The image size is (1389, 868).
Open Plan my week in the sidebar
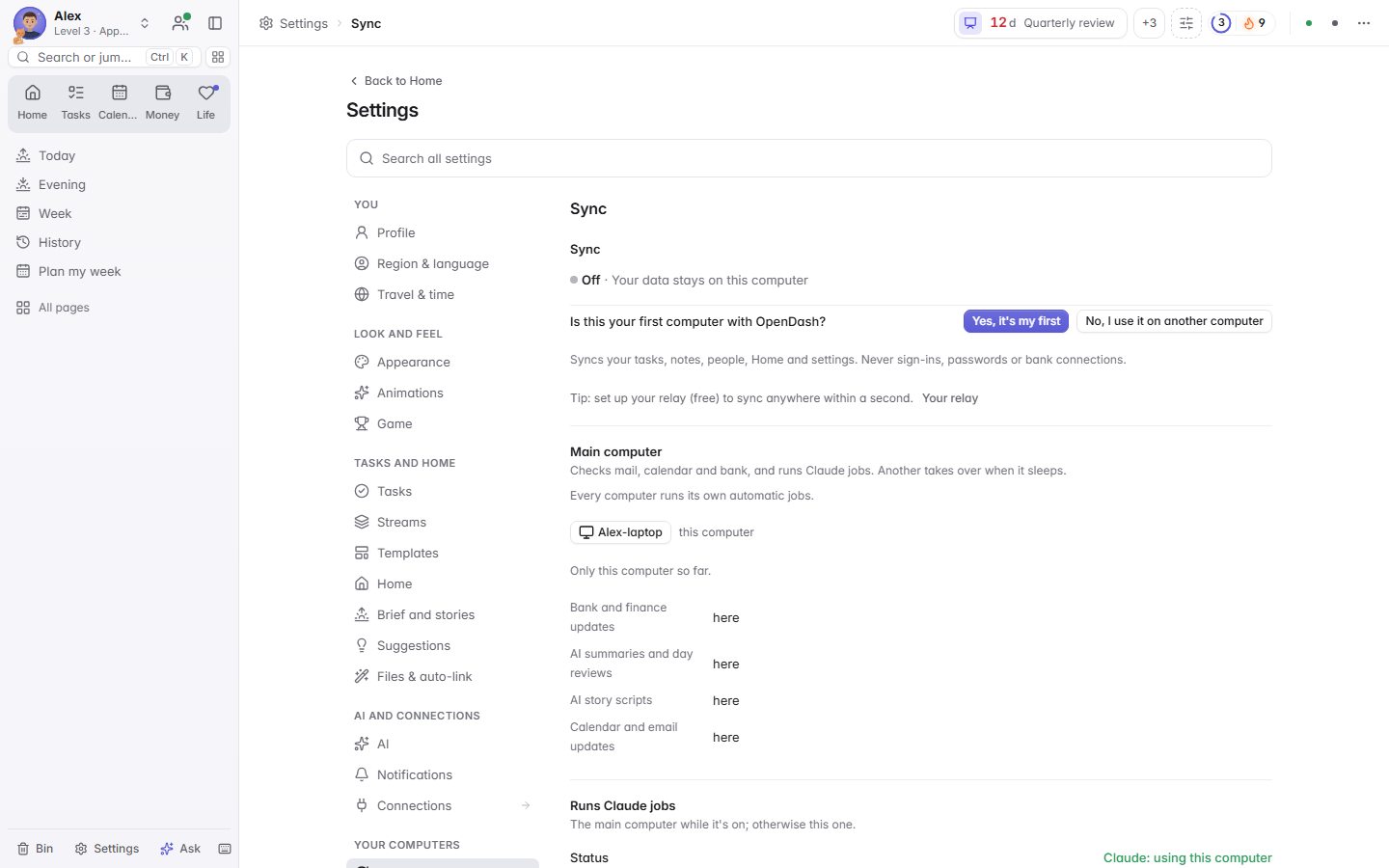tap(120, 271)
